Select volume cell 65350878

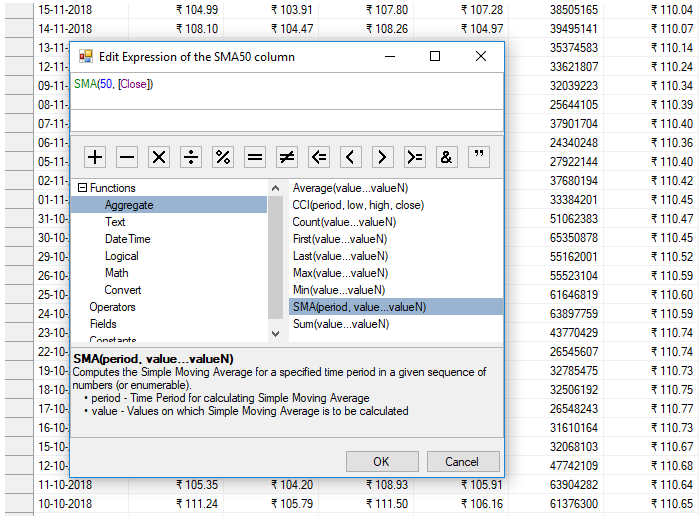tap(556, 238)
